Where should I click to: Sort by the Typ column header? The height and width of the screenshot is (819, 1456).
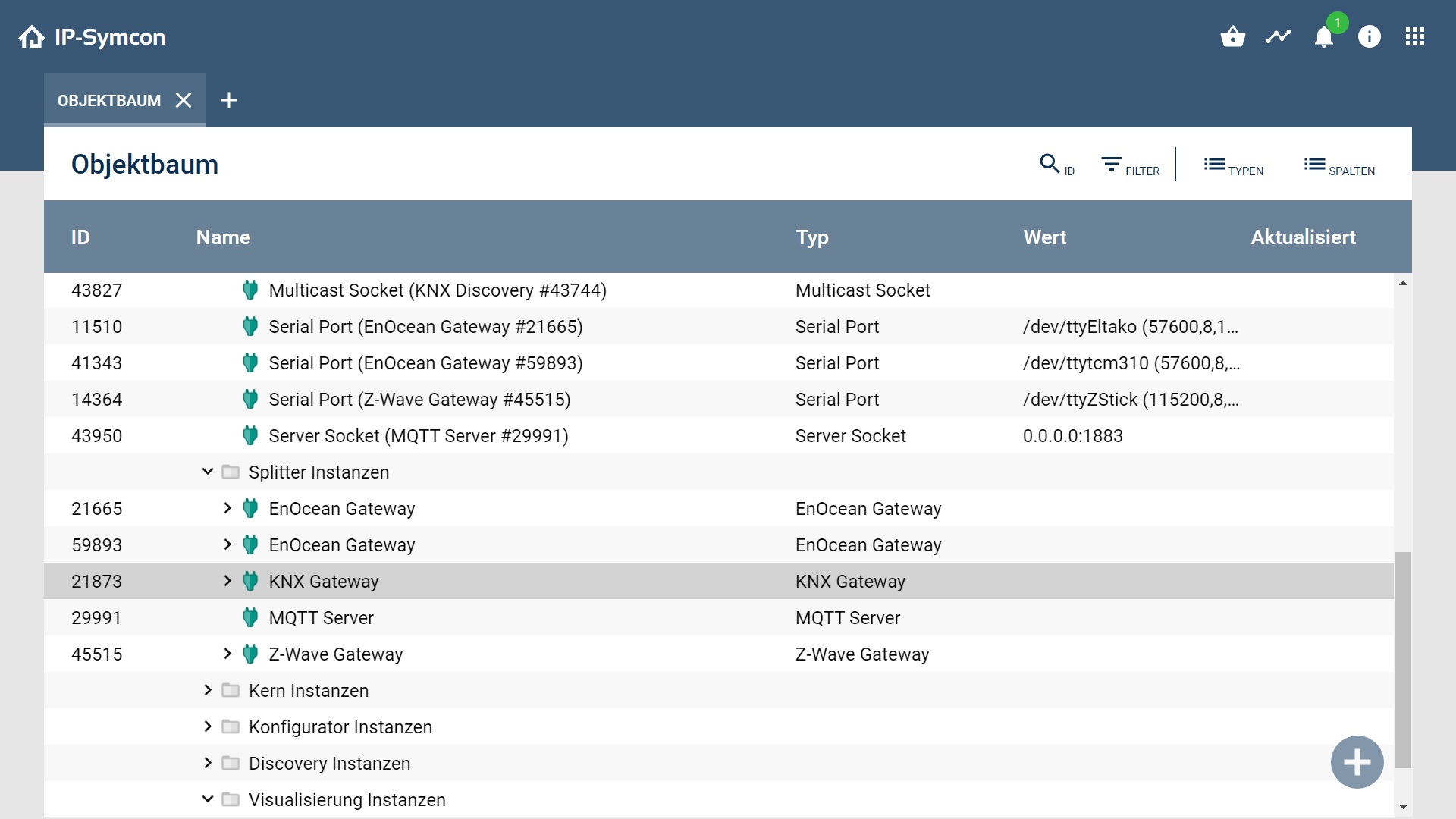click(812, 237)
